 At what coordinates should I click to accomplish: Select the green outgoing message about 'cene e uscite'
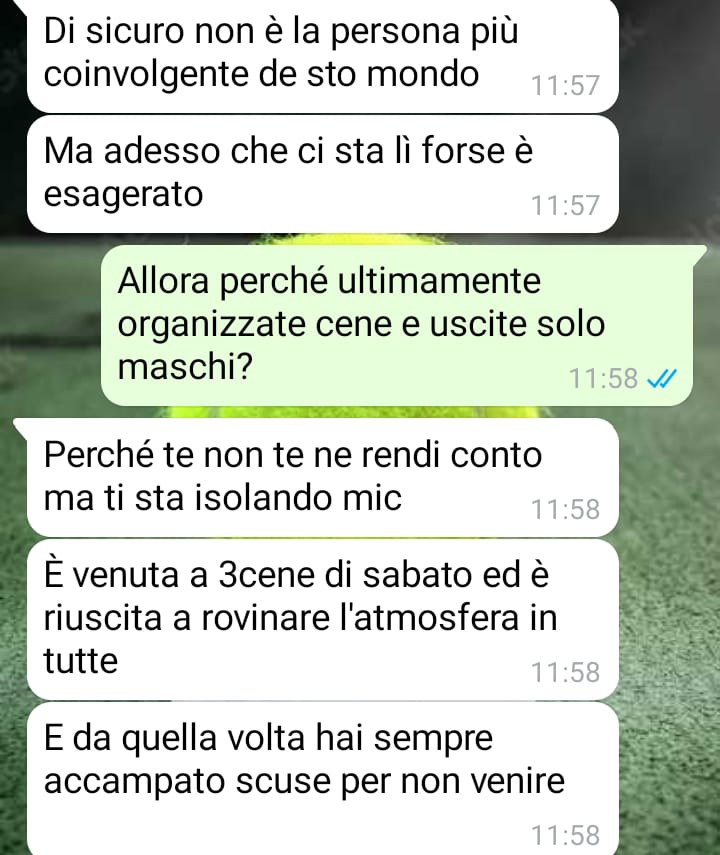[x=397, y=325]
